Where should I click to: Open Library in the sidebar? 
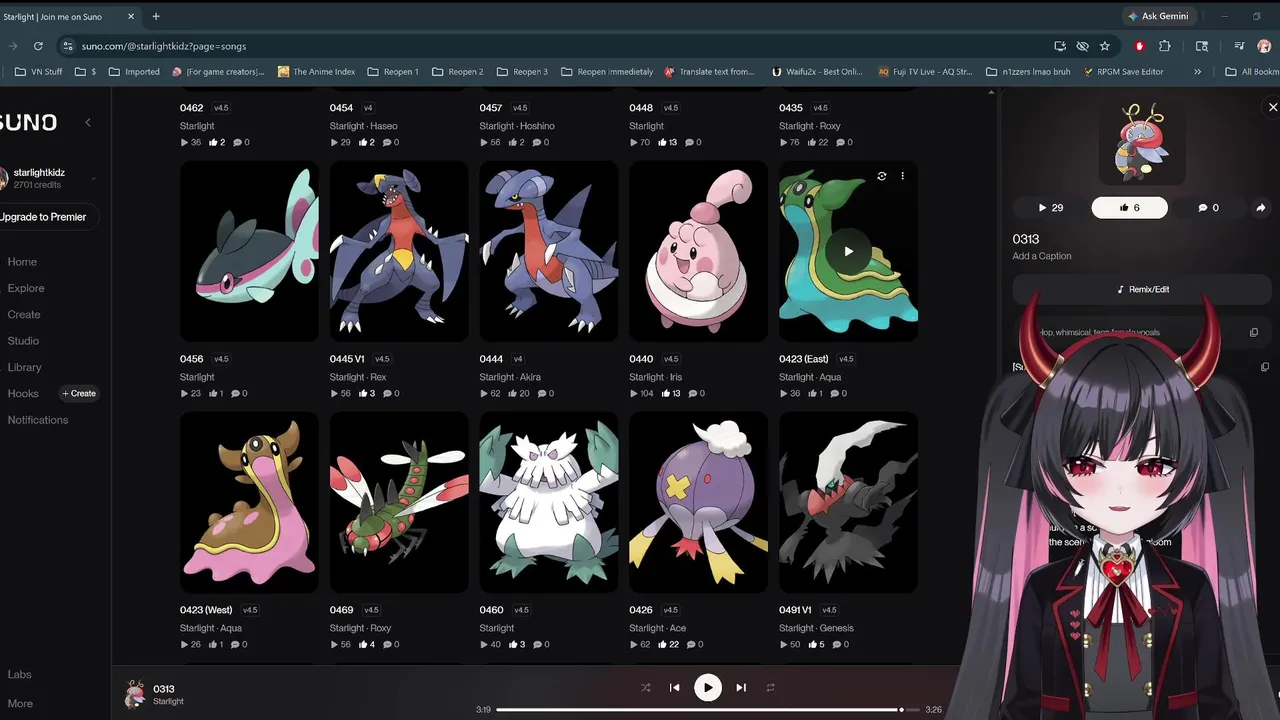(25, 367)
